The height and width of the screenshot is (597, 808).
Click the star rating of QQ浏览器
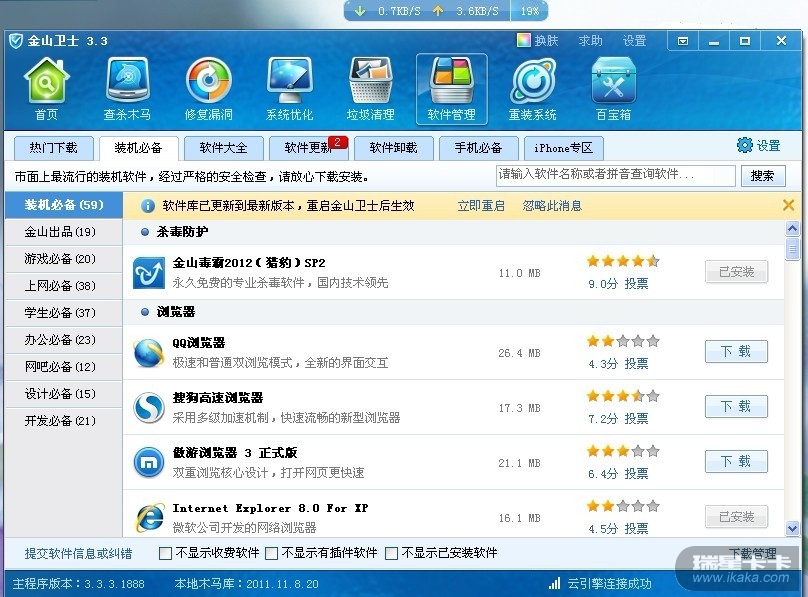(x=623, y=341)
